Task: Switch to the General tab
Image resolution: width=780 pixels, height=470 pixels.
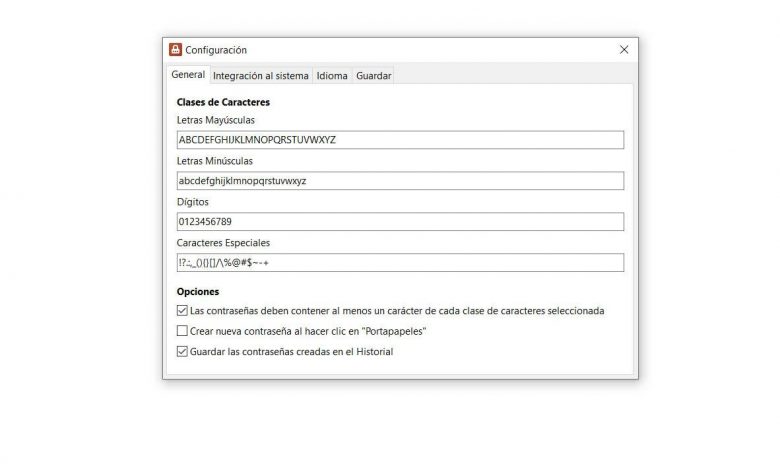Action: point(188,75)
